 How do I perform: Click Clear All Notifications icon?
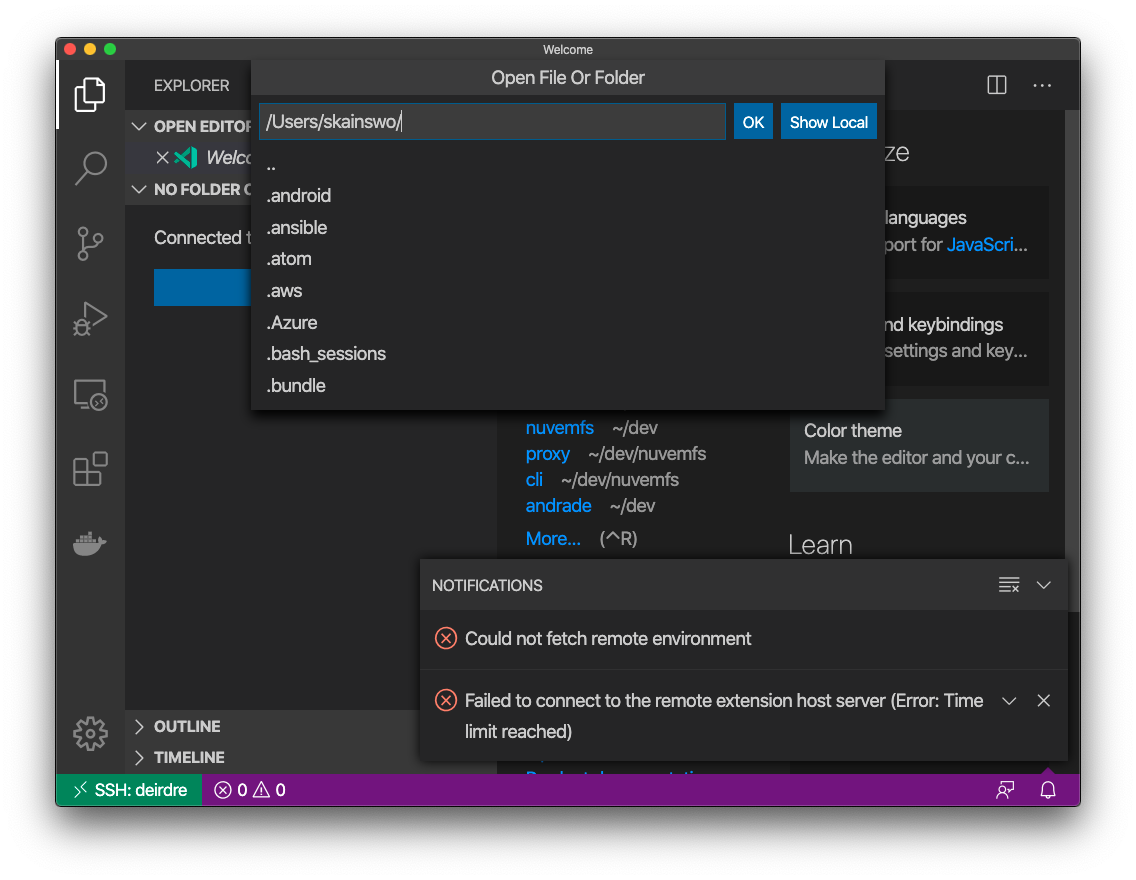pyautogui.click(x=1008, y=584)
